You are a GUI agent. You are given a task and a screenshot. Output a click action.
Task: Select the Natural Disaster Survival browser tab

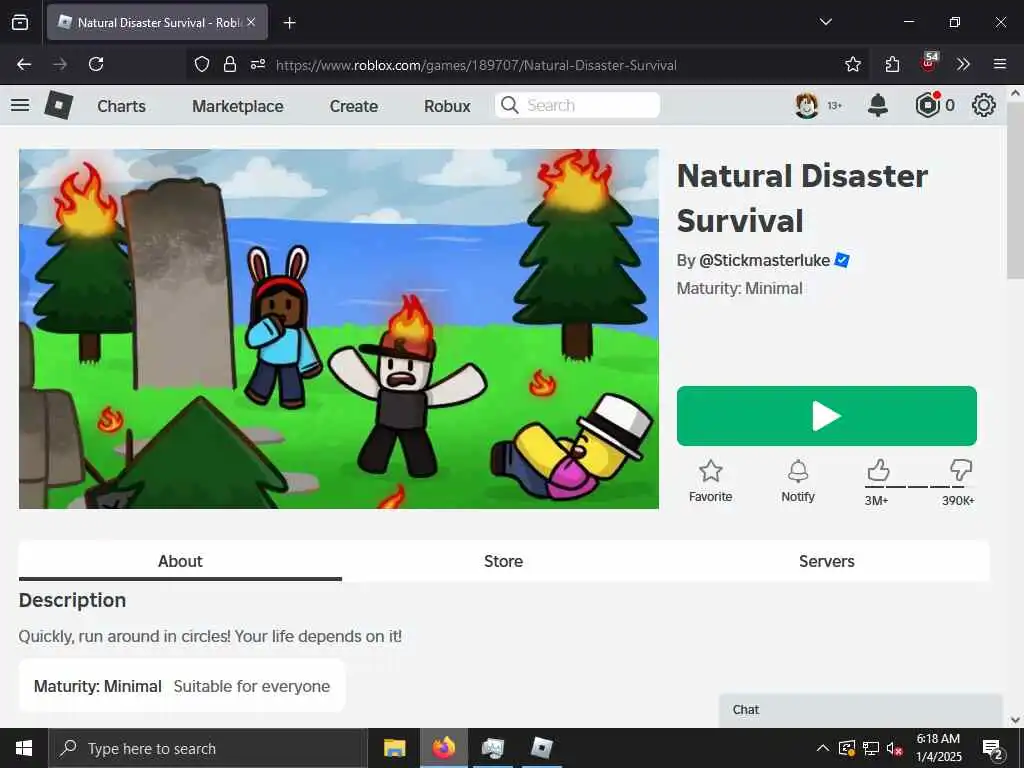pos(157,22)
